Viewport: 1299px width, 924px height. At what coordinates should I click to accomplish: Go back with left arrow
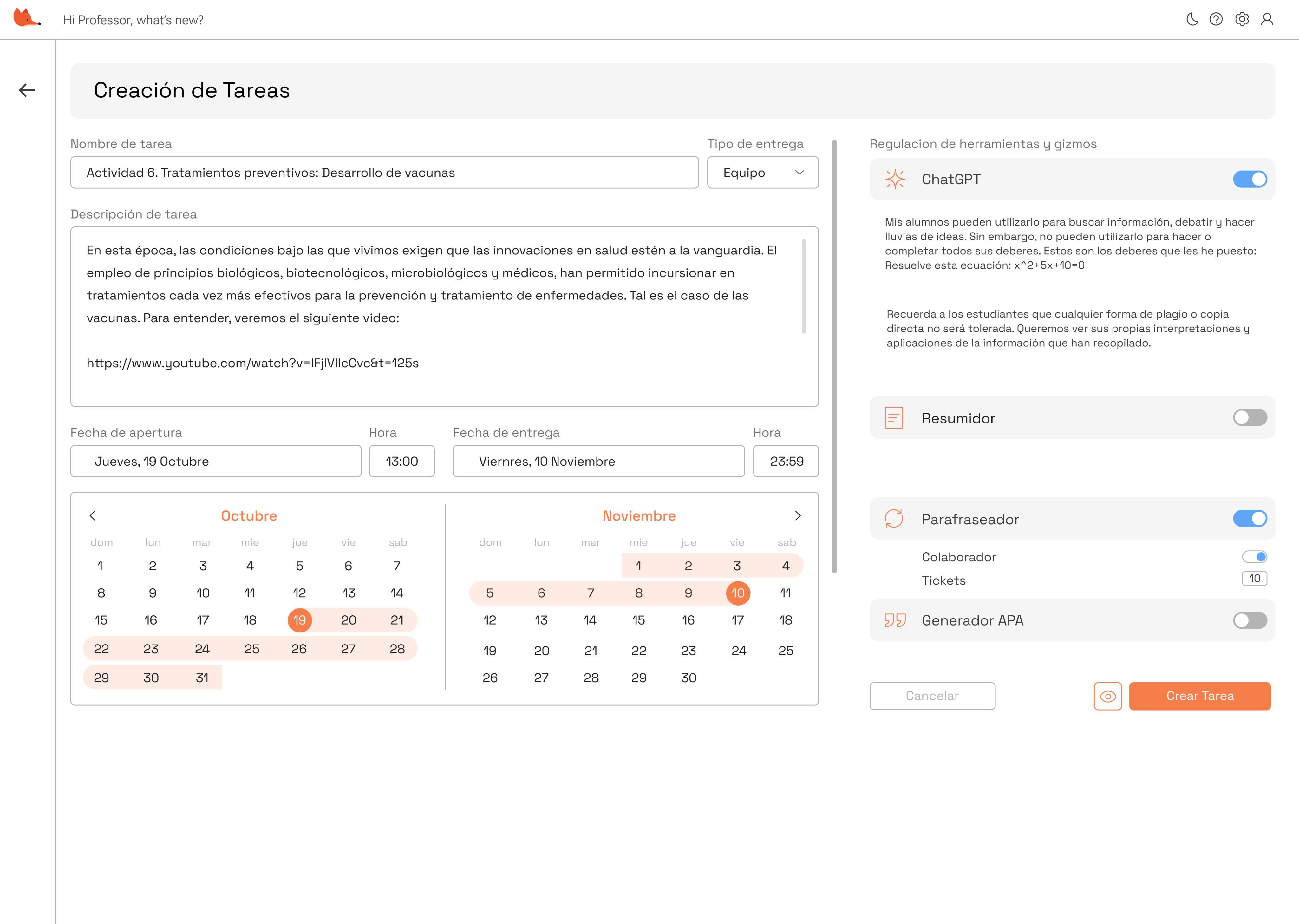coord(27,90)
